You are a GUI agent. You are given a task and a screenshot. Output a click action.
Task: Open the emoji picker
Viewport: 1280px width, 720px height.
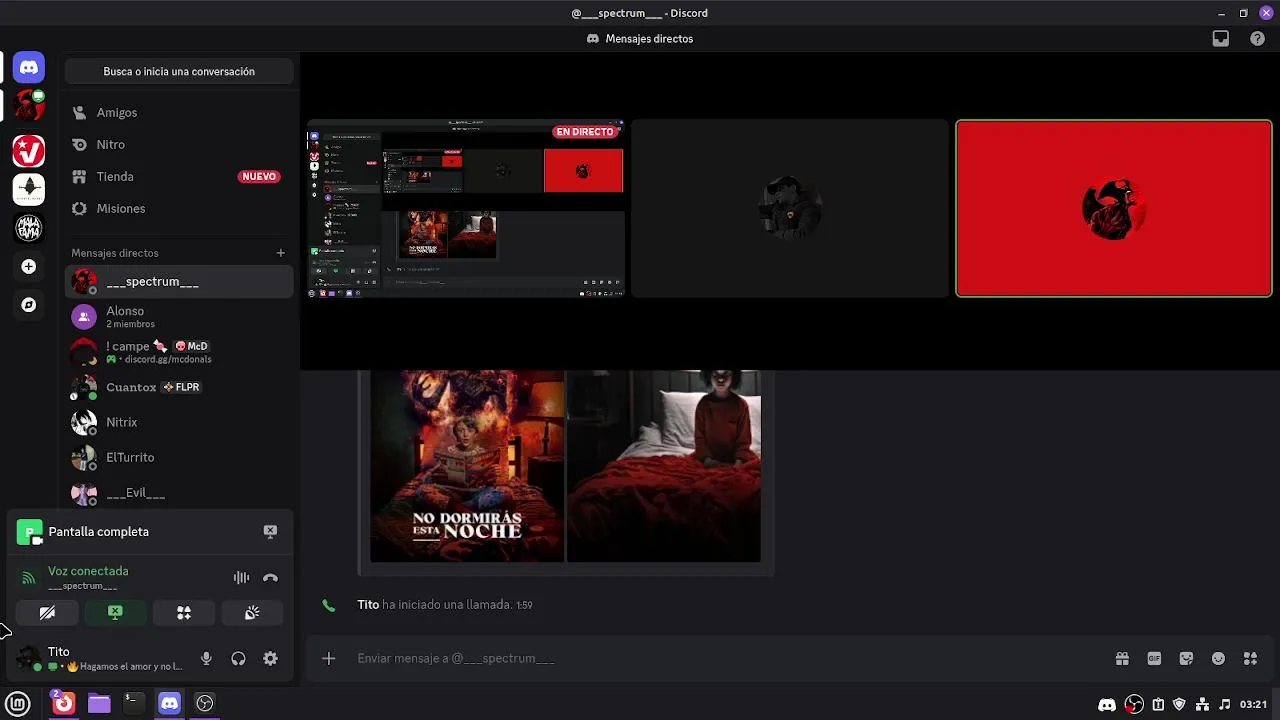(1218, 658)
